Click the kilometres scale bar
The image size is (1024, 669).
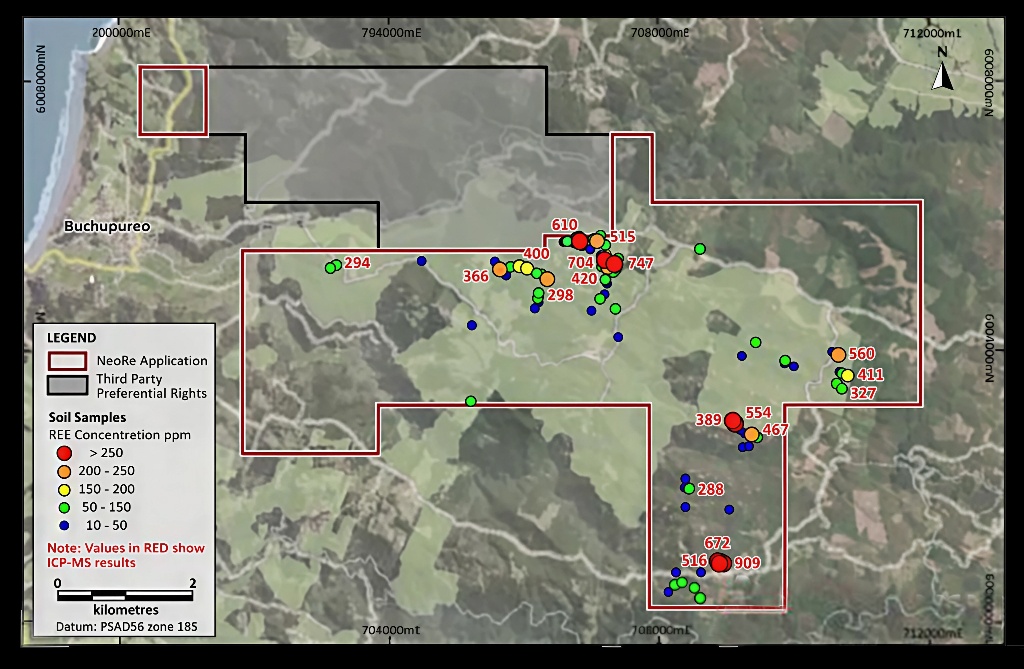125,595
